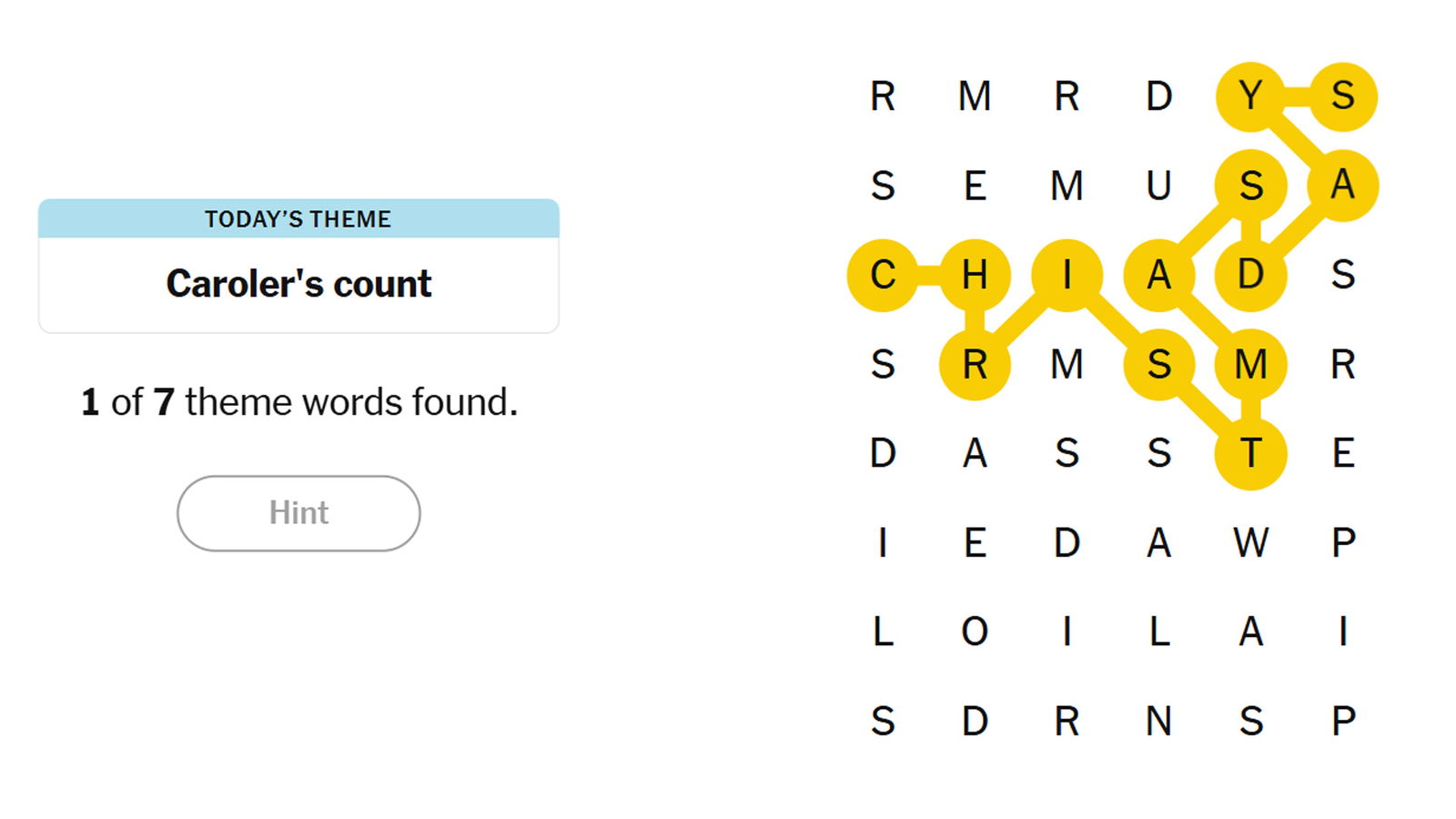This screenshot has height=819, width=1456.
Task: Click the theme words found counter text
Action: (x=298, y=402)
